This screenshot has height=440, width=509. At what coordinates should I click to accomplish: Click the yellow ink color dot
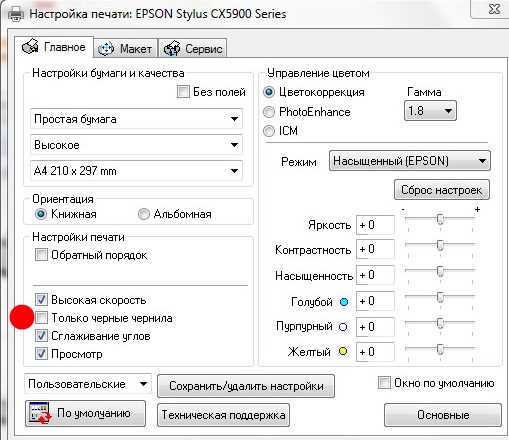tap(343, 352)
